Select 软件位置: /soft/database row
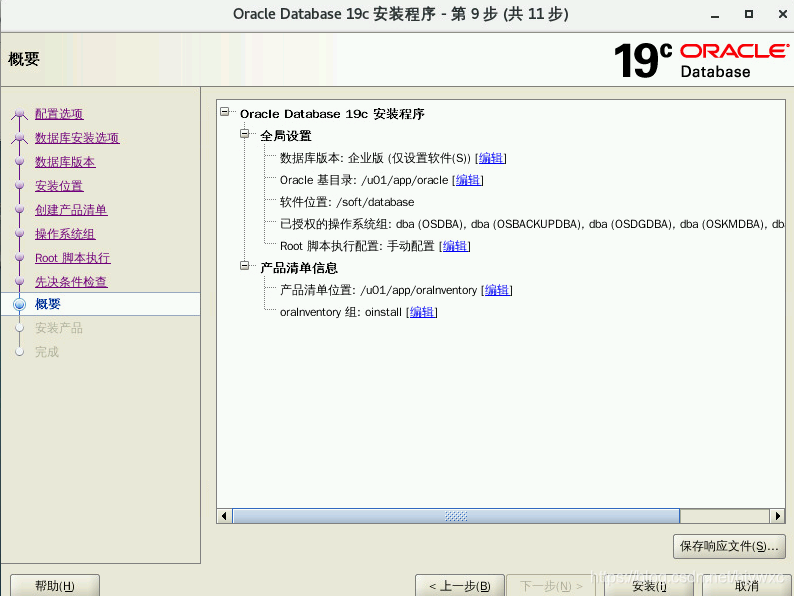 (347, 202)
